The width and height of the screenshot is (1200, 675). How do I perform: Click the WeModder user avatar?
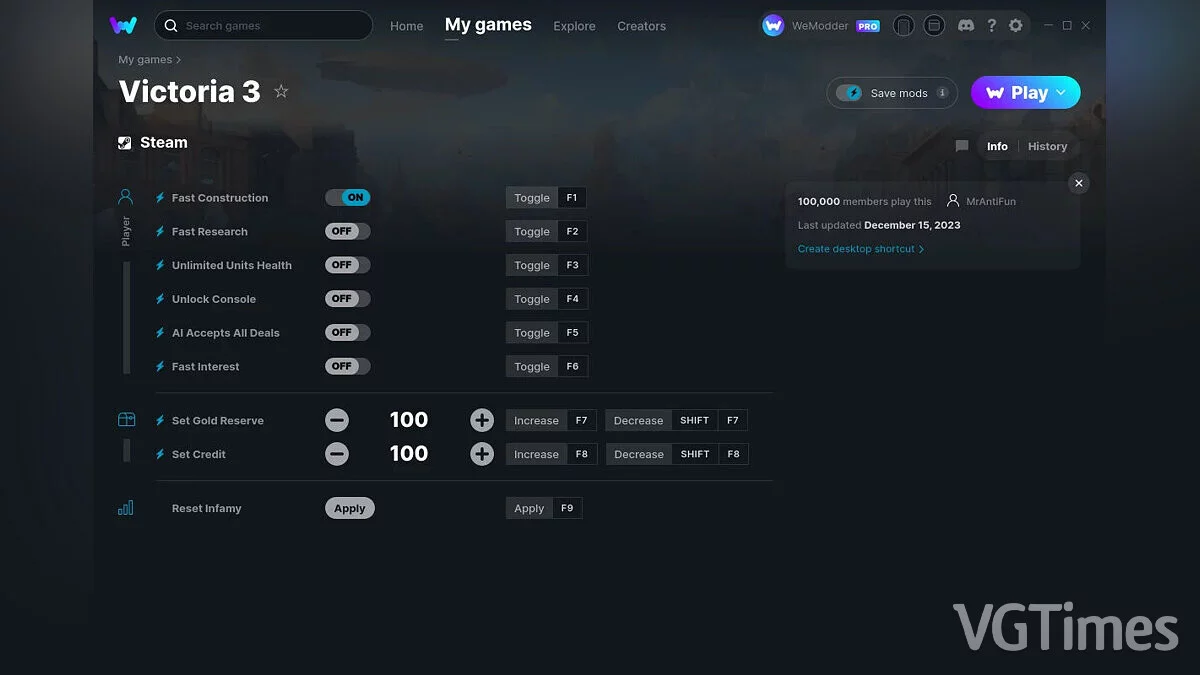coord(773,26)
